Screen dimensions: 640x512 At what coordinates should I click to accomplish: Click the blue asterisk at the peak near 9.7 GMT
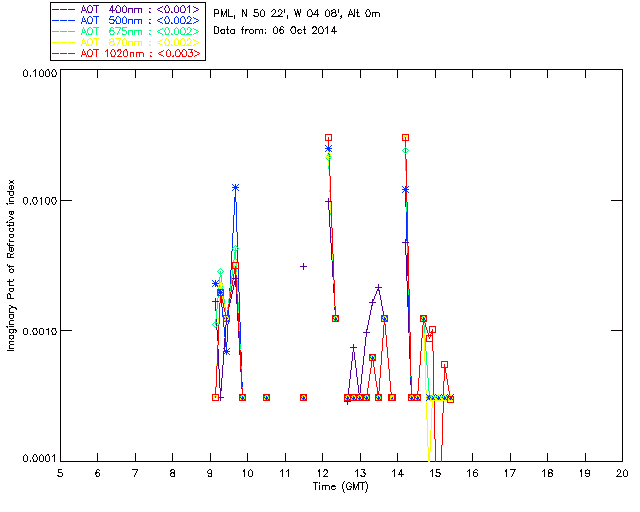(236, 188)
